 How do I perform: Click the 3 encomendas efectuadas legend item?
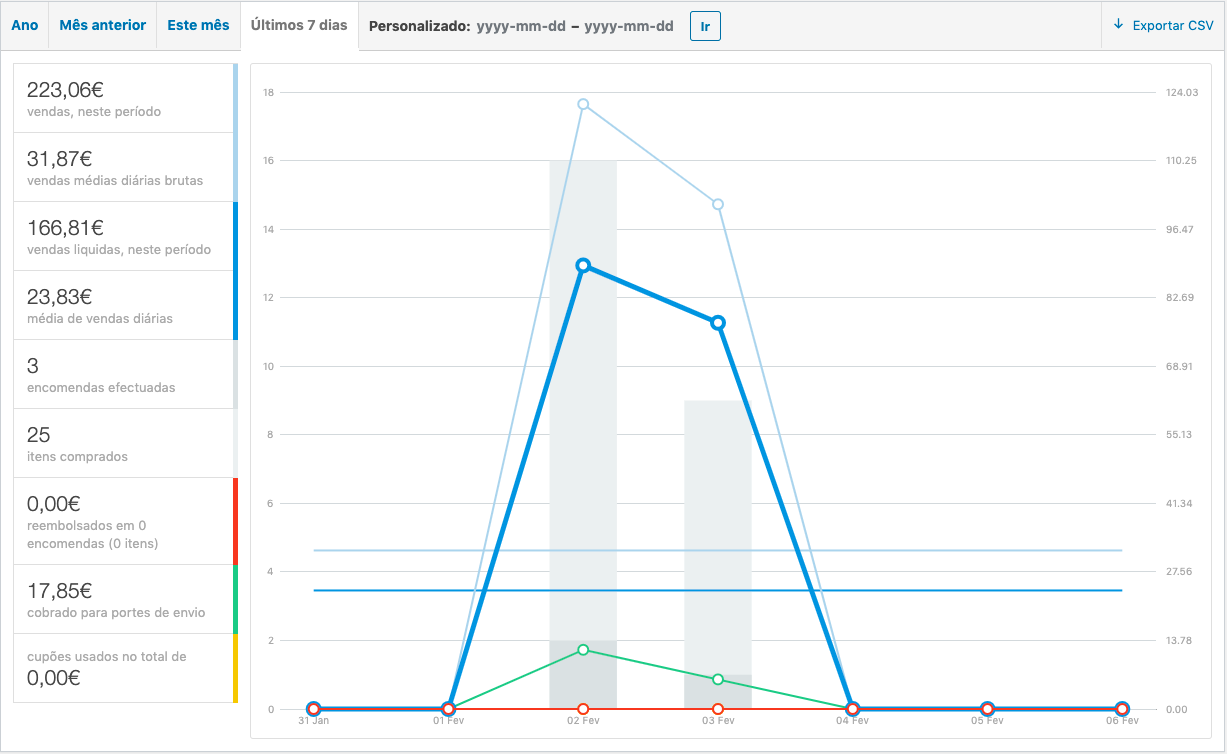pyautogui.click(x=125, y=374)
